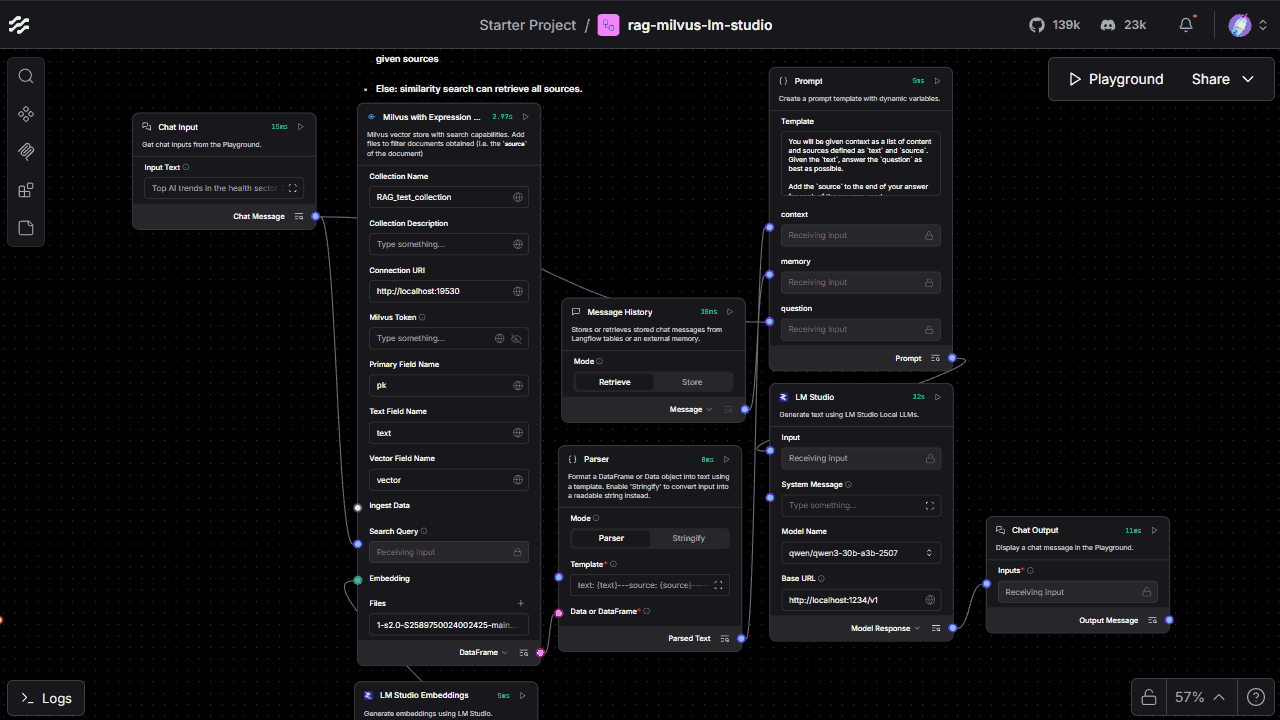Toggle Milvus Token visibility eye icon
The image size is (1280, 720).
pos(516,339)
